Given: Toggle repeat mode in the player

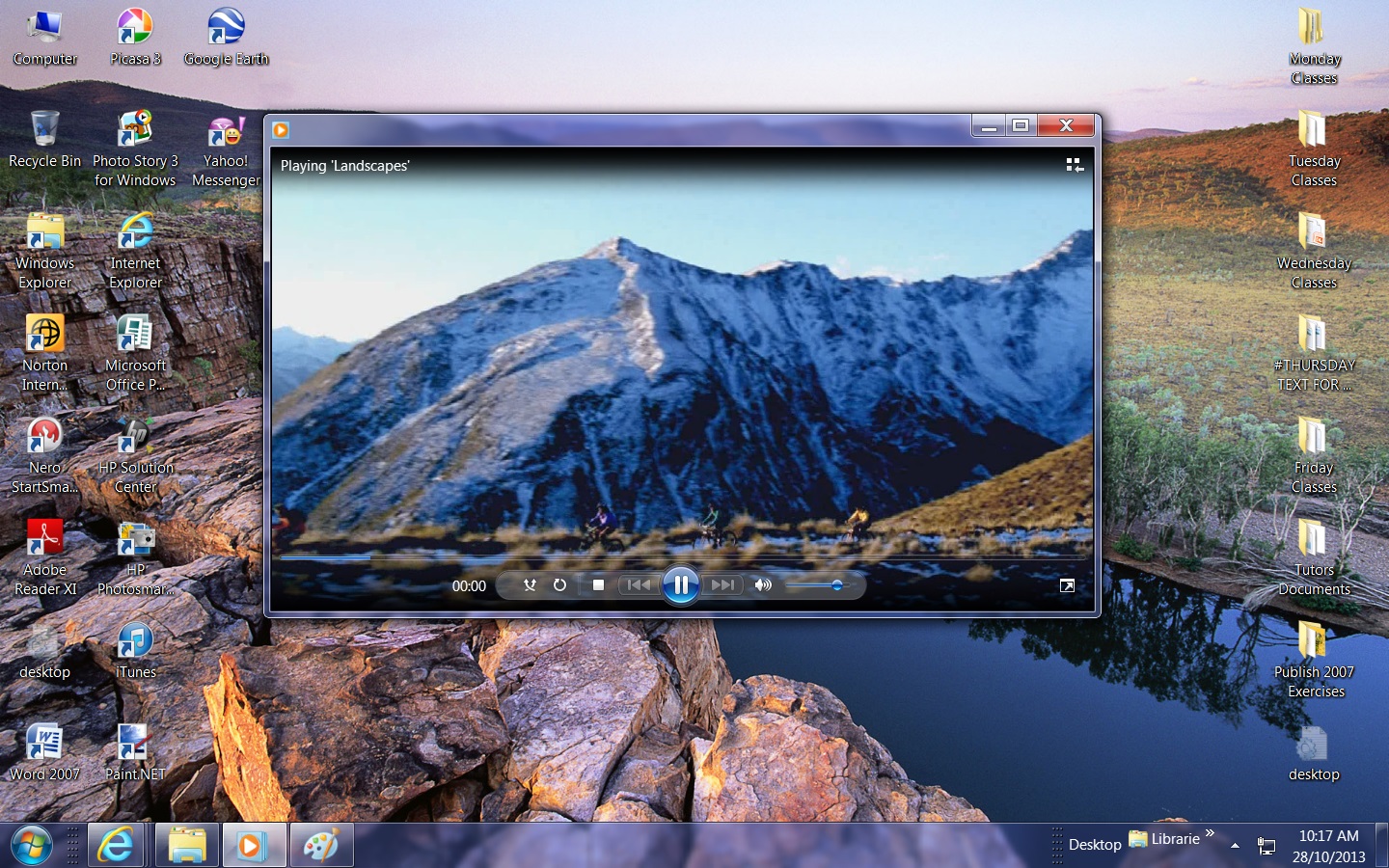Looking at the screenshot, I should pyautogui.click(x=559, y=585).
